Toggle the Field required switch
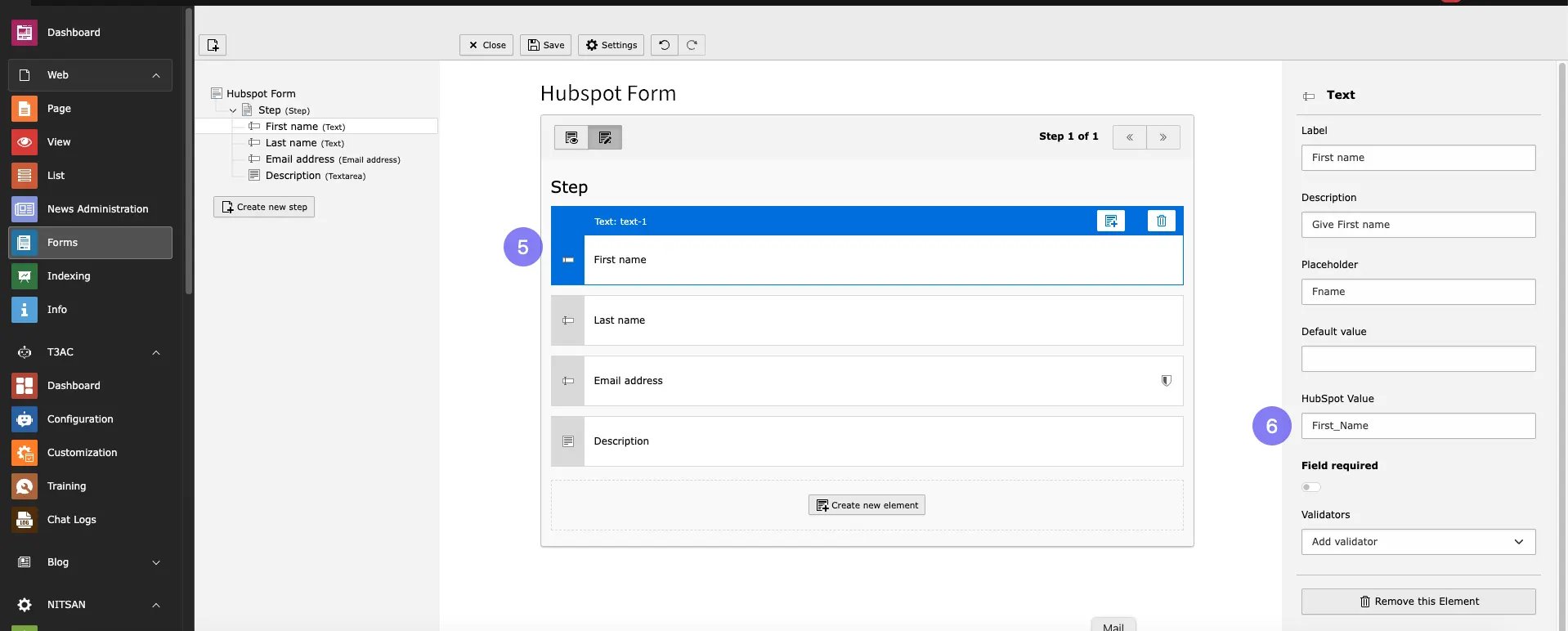Screen dimensions: 1568x631 [1311, 487]
